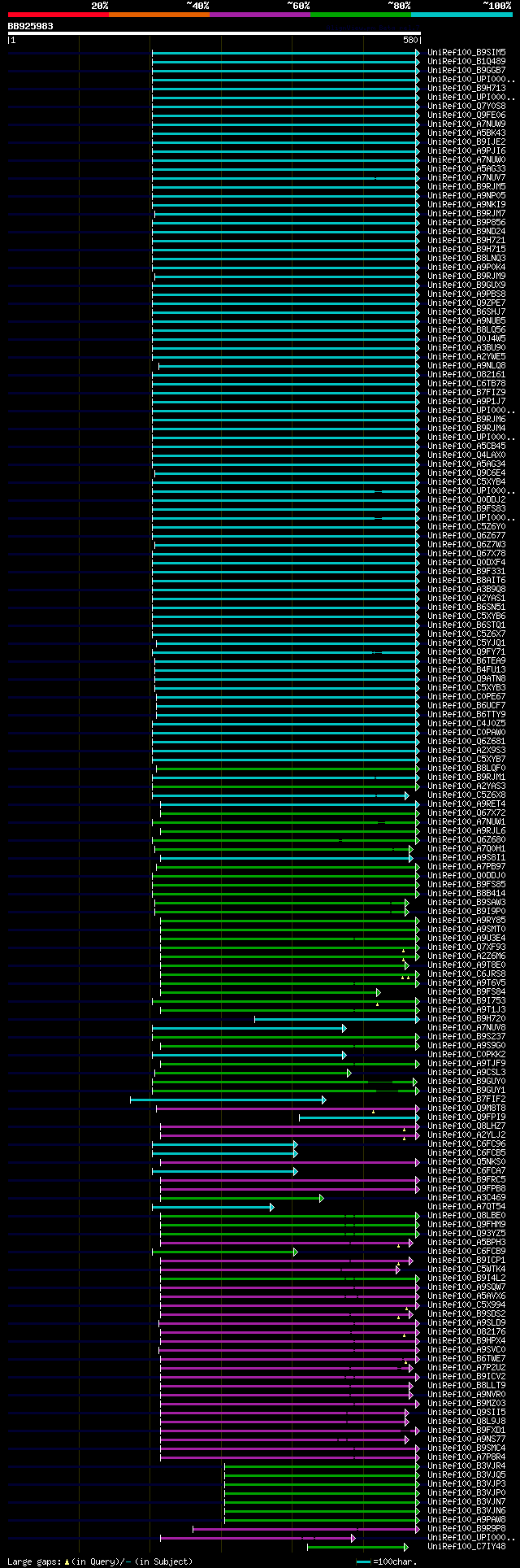Screen dimensions: 520x1568
Task: Select the UniRef100_B9P856 label
Action: coord(466,222)
